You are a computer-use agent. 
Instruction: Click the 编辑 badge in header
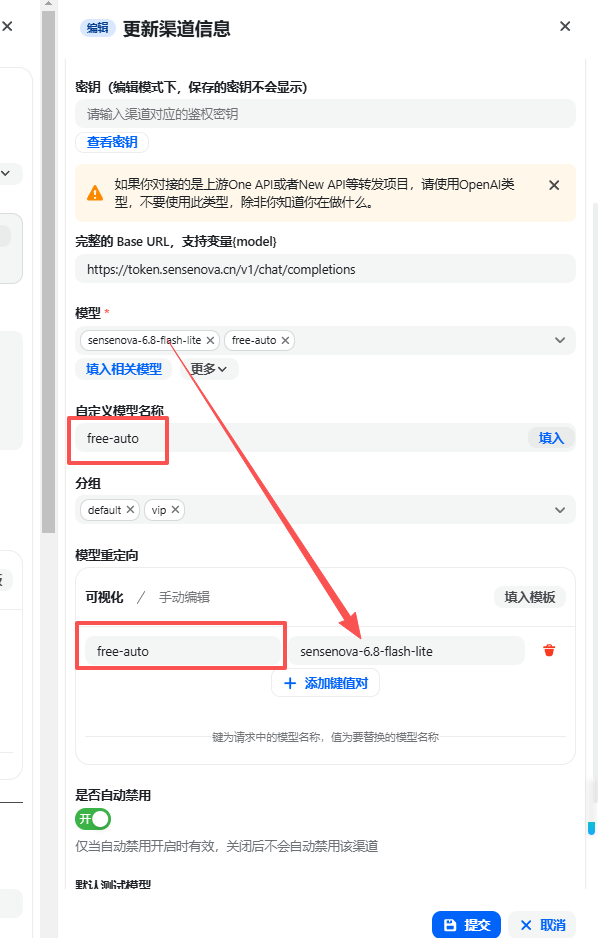[97, 28]
